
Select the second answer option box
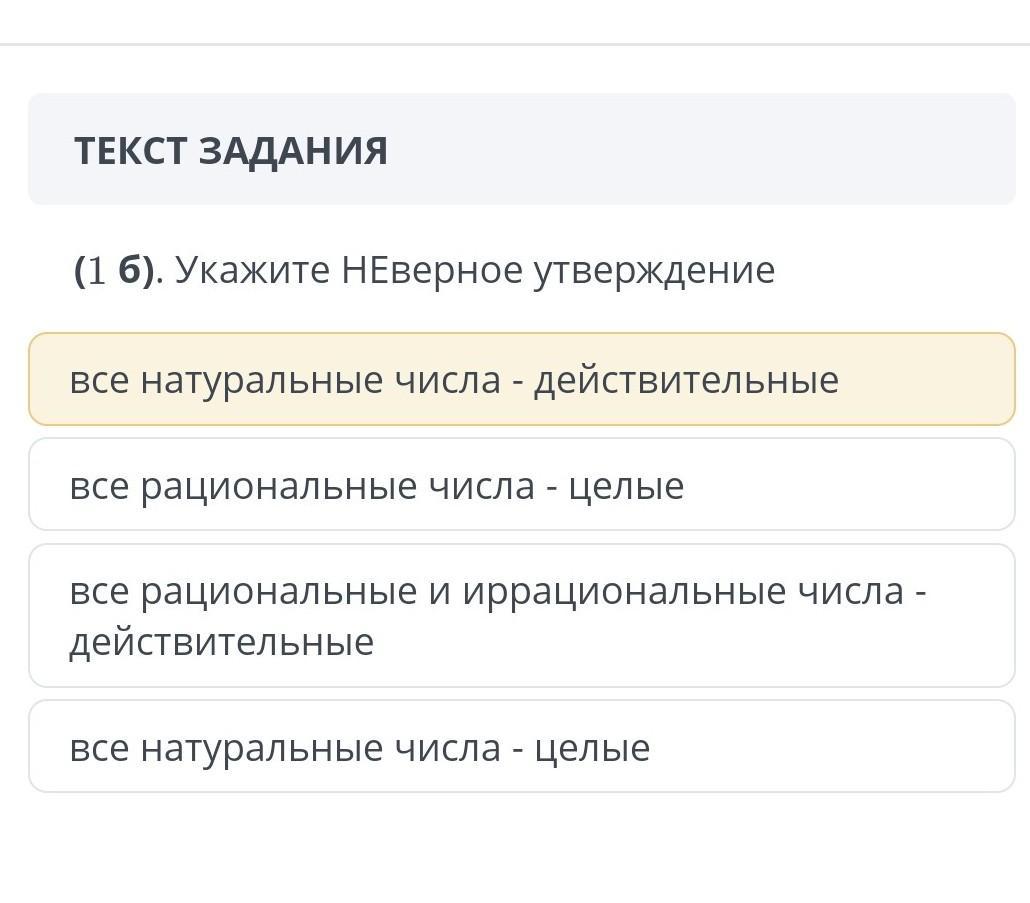click(x=521, y=486)
